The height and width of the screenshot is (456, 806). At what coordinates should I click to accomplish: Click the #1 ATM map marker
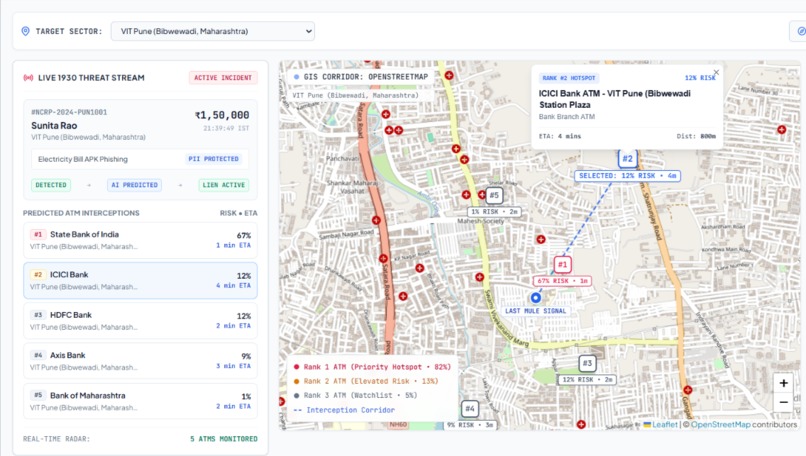pyautogui.click(x=562, y=265)
